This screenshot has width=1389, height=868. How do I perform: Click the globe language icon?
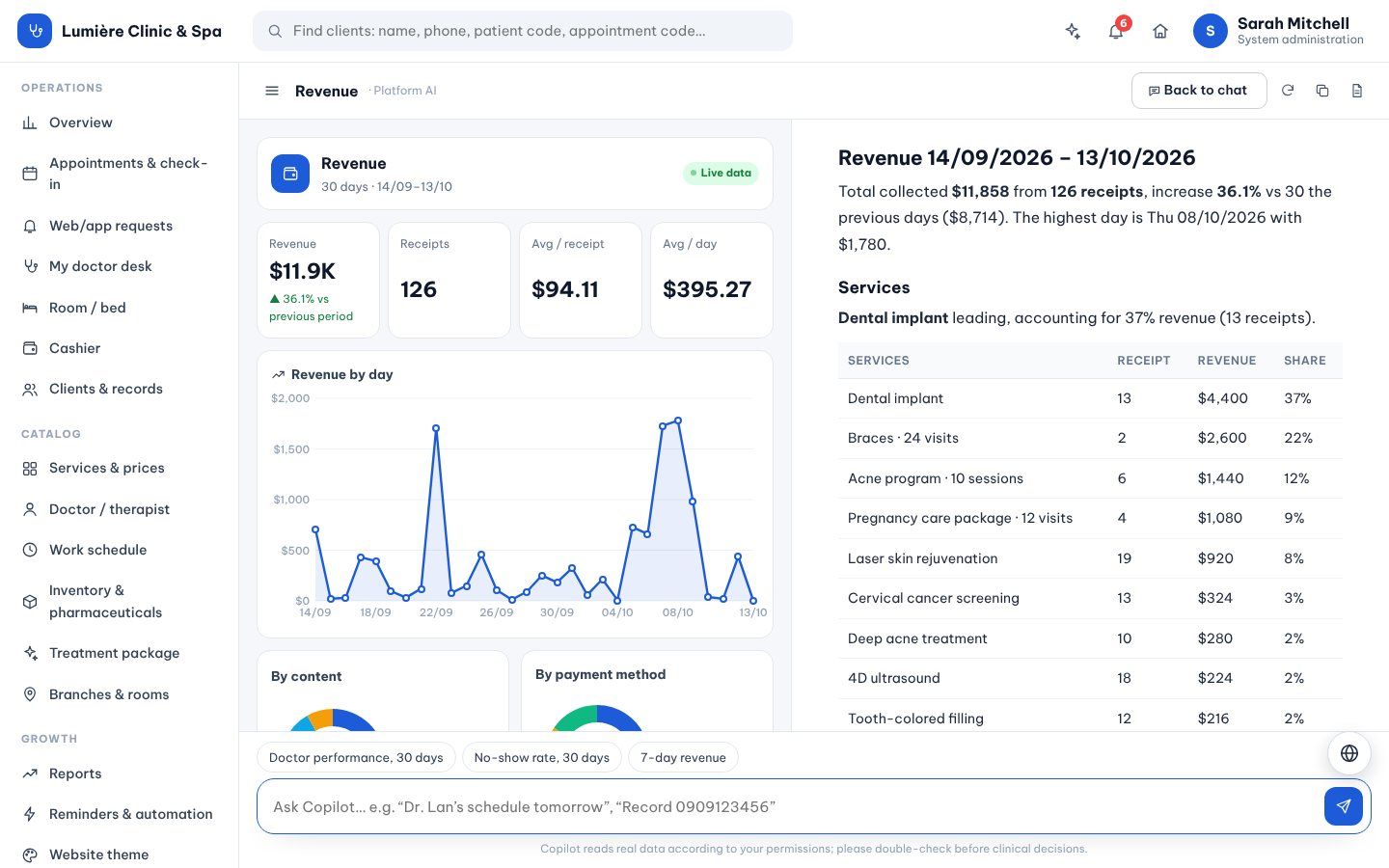1349,753
